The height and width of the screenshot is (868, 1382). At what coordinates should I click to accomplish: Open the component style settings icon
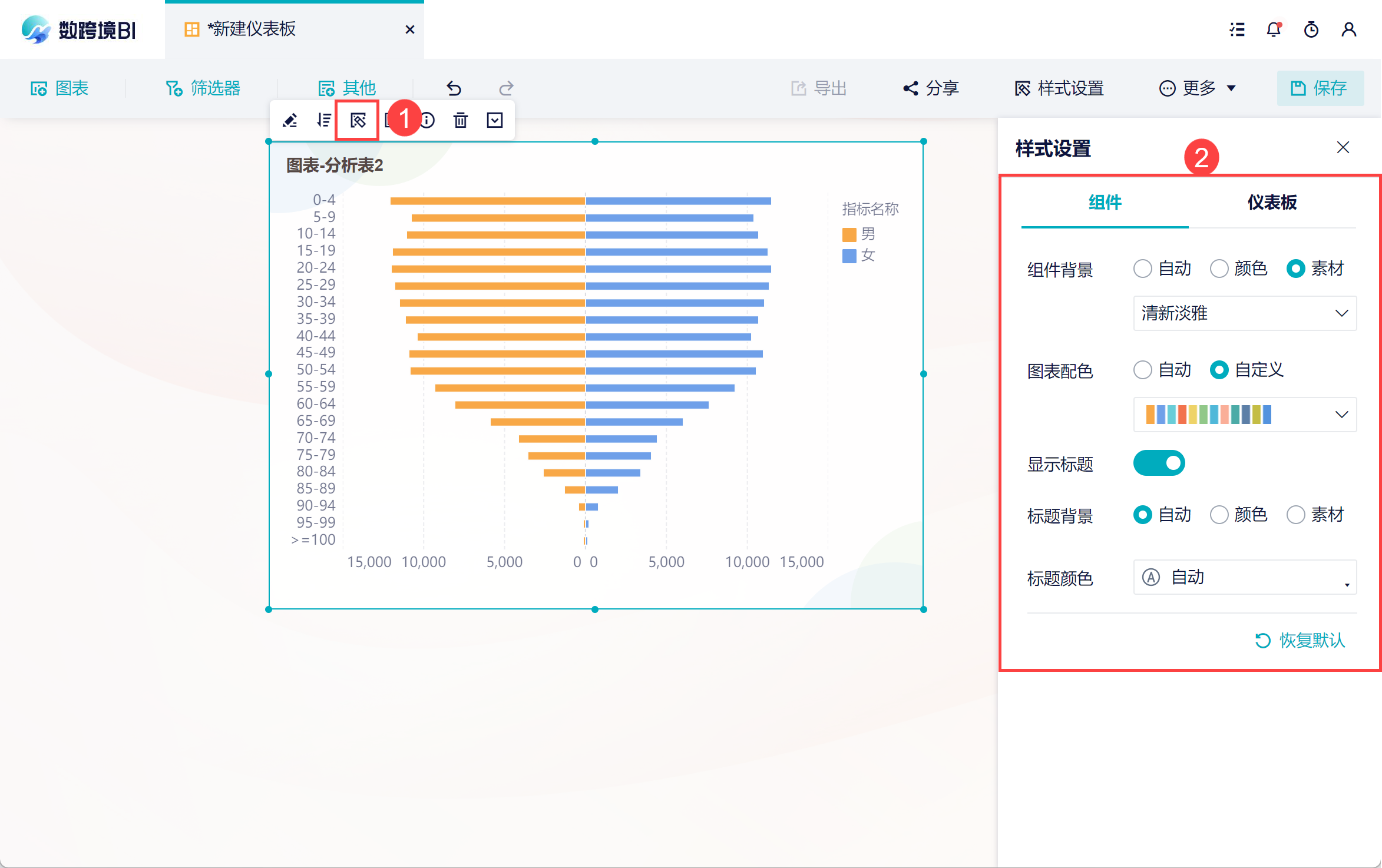[x=358, y=121]
